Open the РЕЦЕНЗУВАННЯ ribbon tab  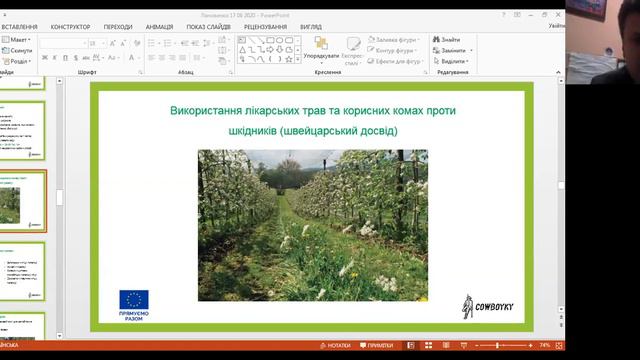[x=265, y=27]
